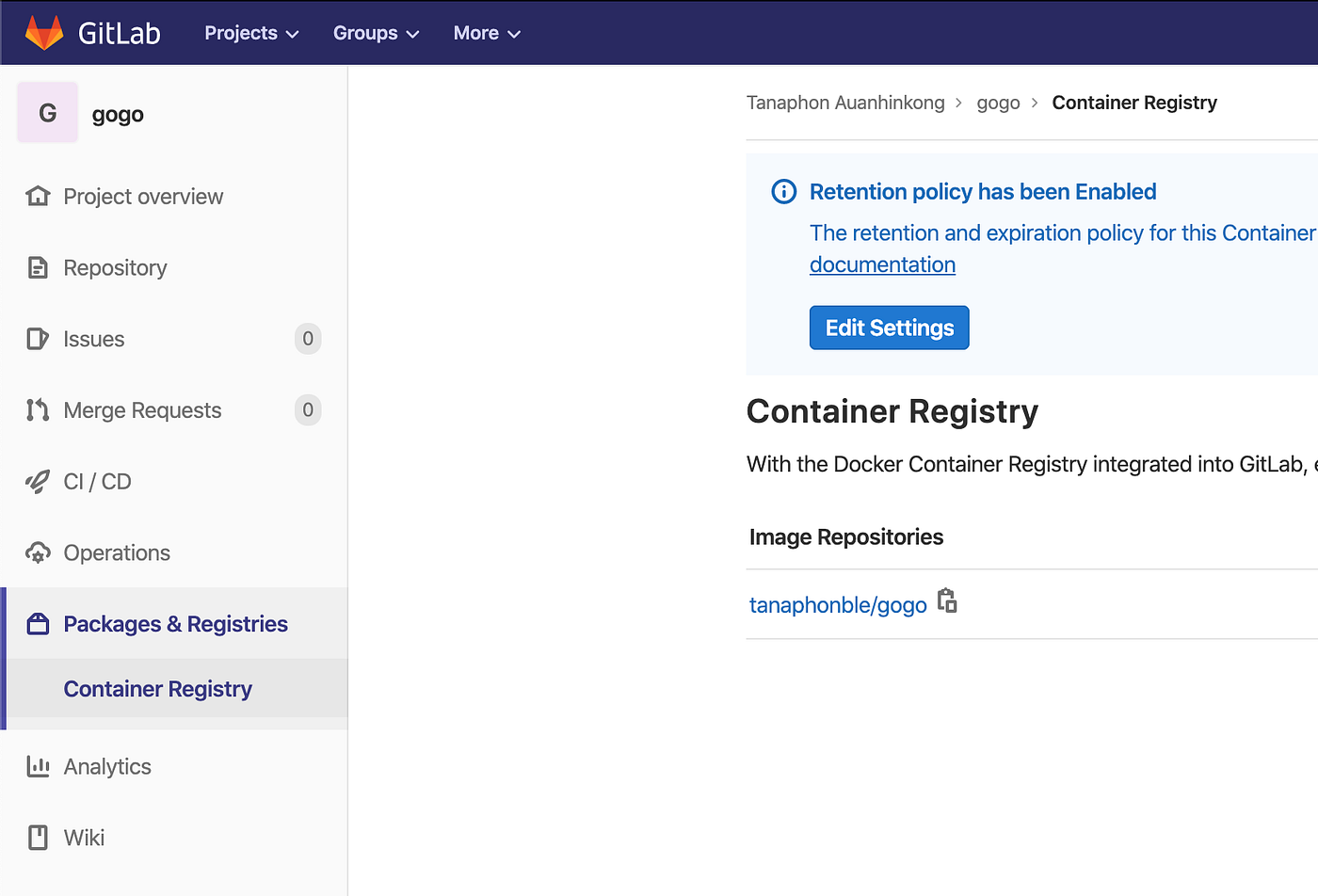1318x896 pixels.
Task: Open gogo from the breadcrumb trail
Action: (x=998, y=102)
